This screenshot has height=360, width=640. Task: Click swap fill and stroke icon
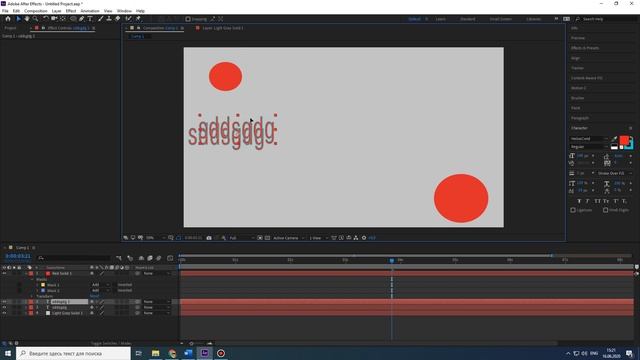click(631, 138)
